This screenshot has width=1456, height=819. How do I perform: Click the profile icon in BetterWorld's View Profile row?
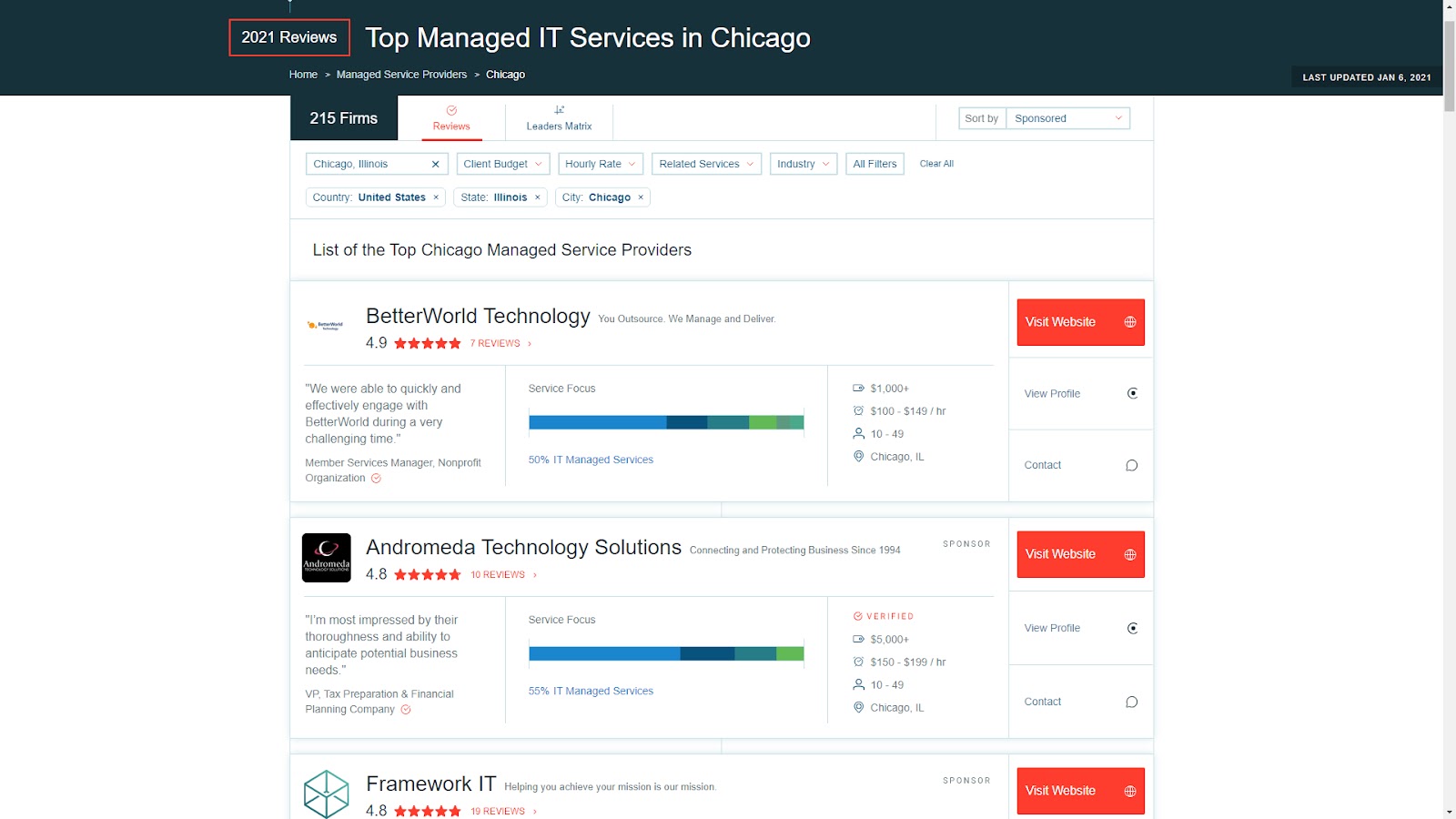(1132, 394)
